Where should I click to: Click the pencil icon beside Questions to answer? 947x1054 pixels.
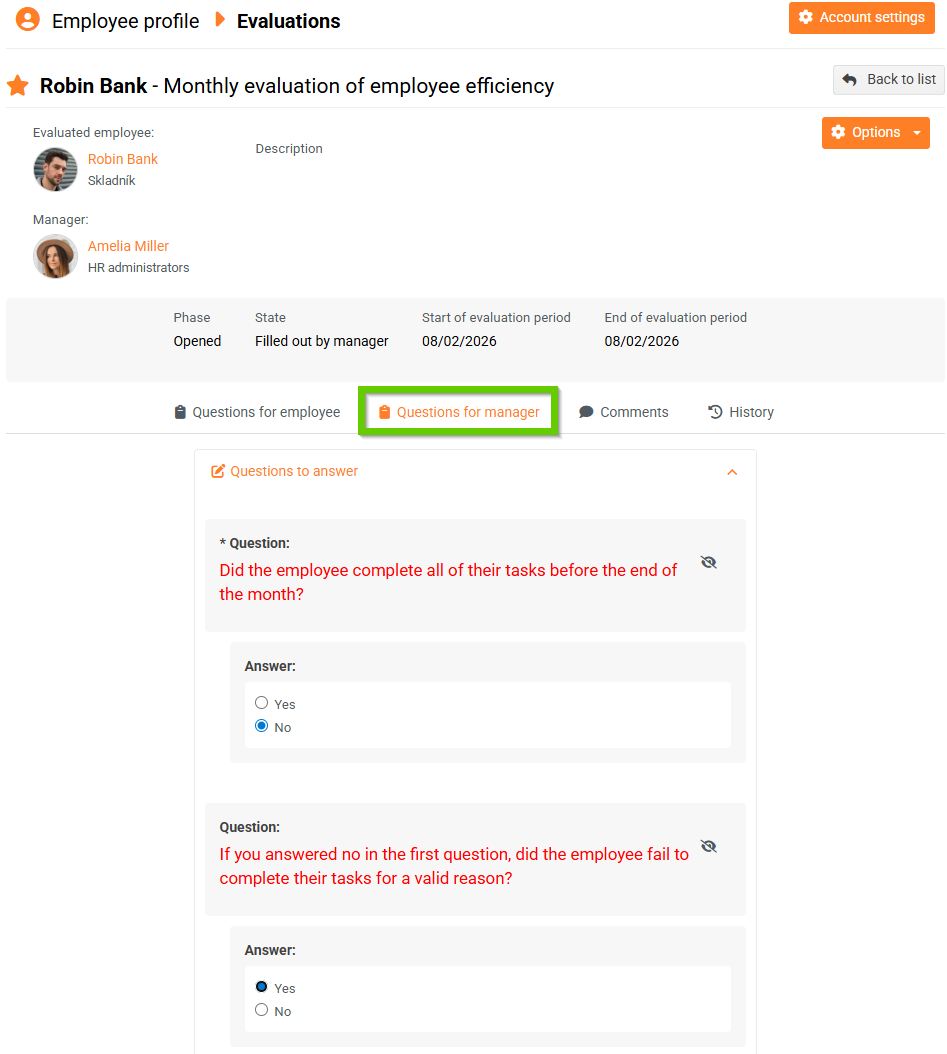(x=218, y=471)
